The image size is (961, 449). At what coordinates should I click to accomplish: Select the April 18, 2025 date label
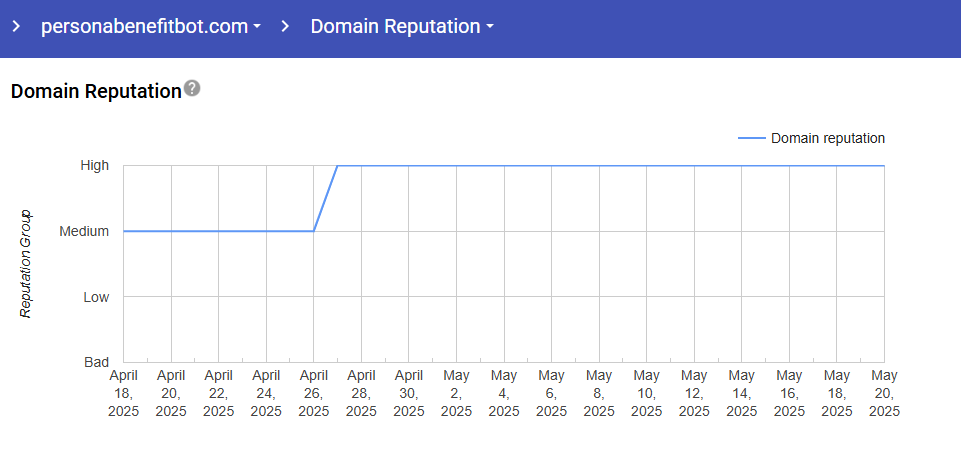[x=124, y=393]
